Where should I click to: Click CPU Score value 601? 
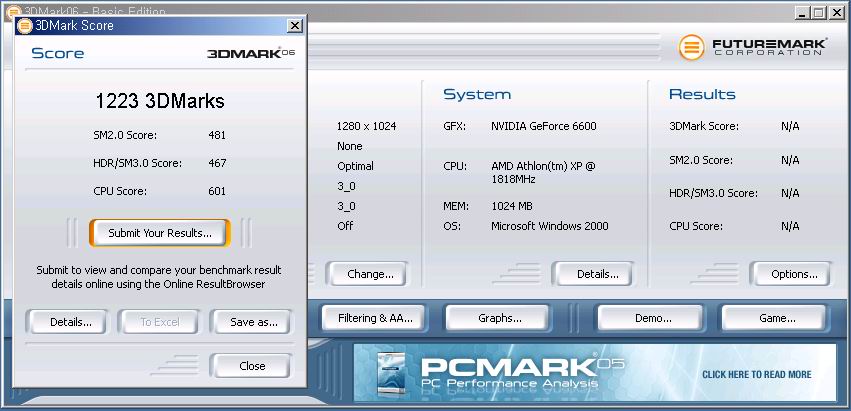217,191
